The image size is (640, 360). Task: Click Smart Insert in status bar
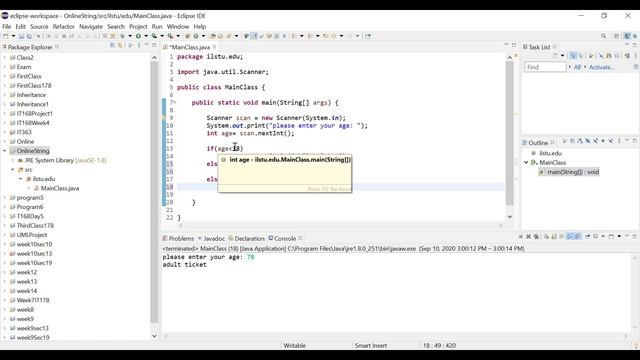pyautogui.click(x=371, y=345)
